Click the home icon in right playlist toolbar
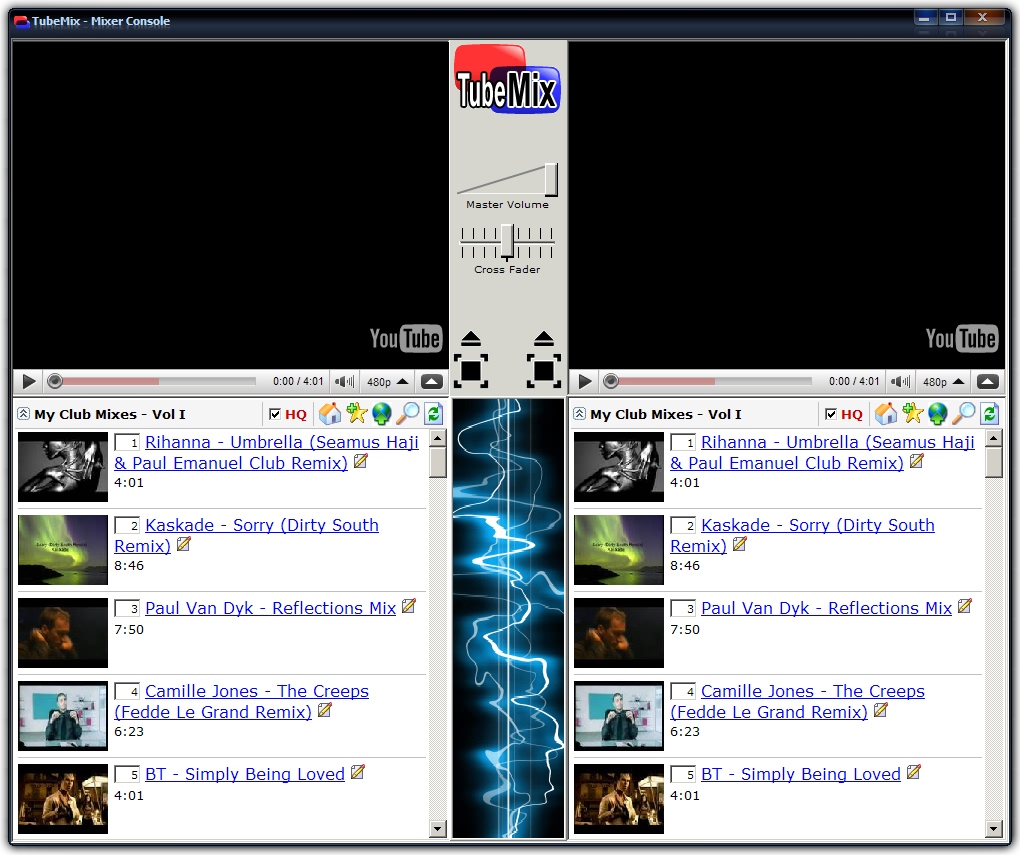The height and width of the screenshot is (856, 1020). [x=886, y=413]
